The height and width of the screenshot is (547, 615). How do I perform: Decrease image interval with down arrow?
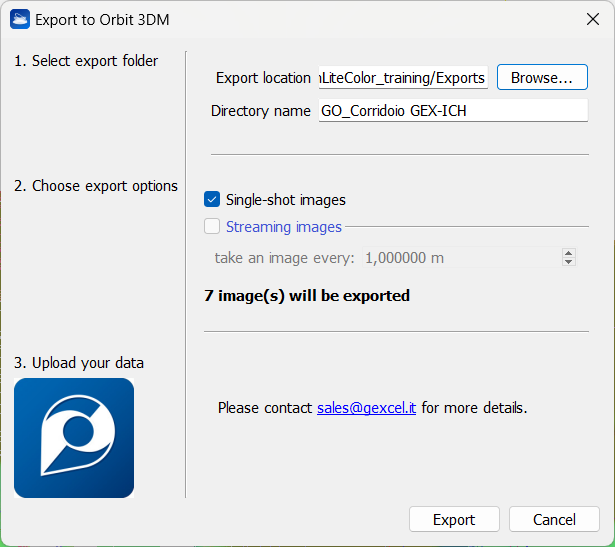click(x=569, y=262)
